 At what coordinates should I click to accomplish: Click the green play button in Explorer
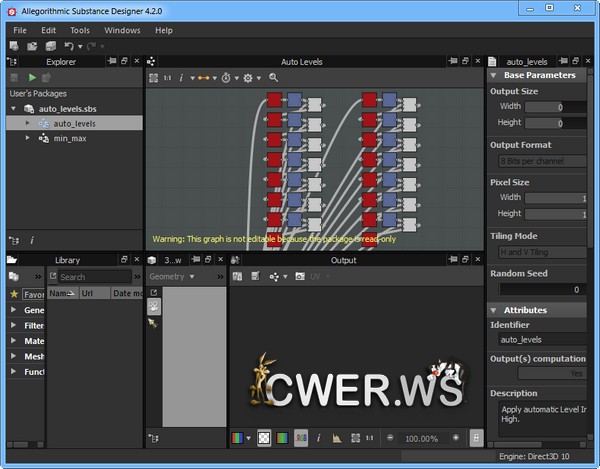[x=32, y=78]
